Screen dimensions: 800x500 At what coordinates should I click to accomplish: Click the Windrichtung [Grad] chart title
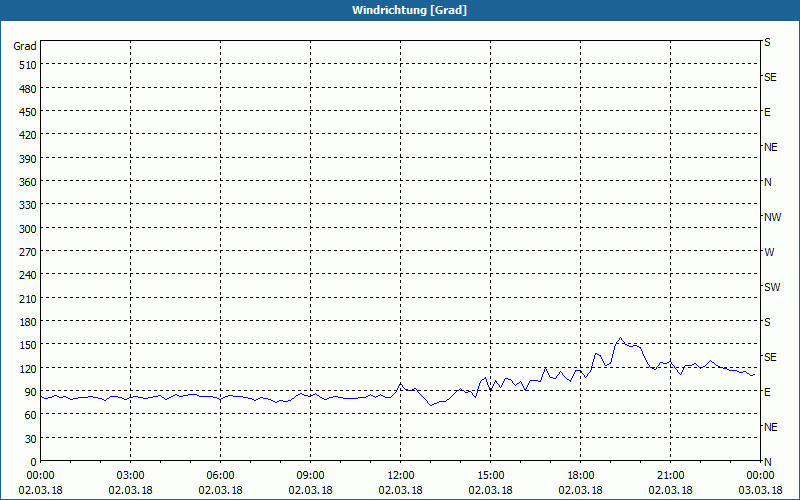(x=409, y=10)
